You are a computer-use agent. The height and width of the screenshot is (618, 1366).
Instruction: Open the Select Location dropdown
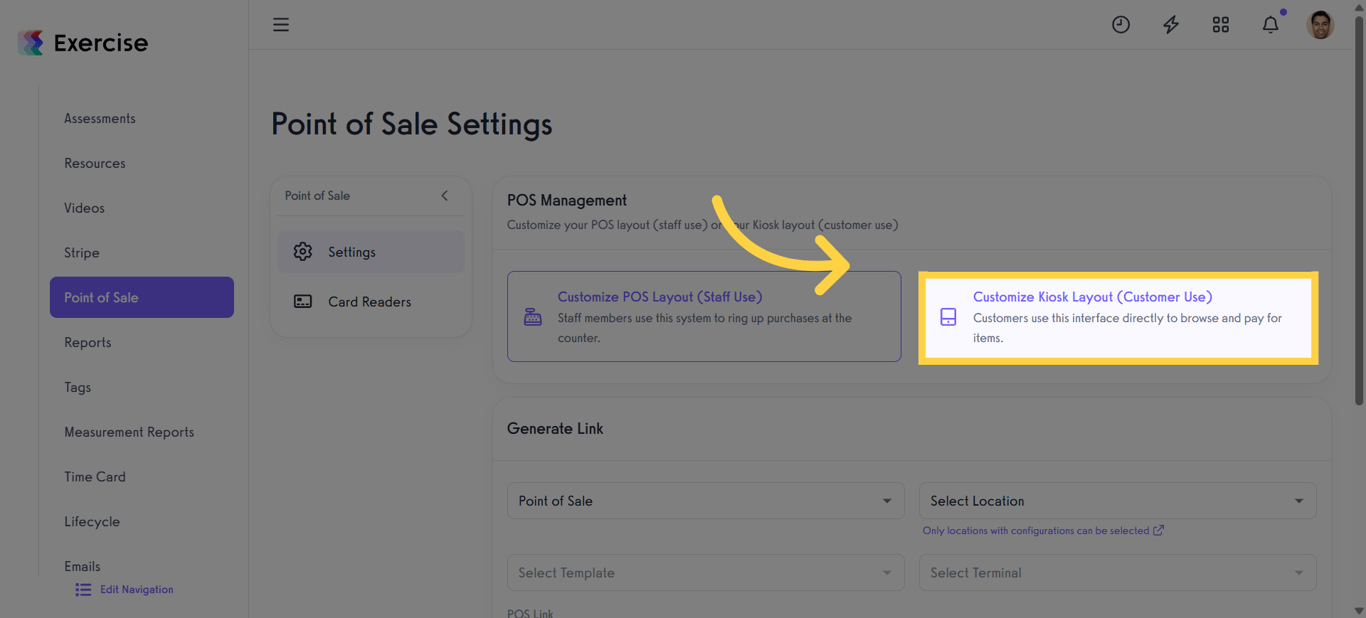(1117, 500)
